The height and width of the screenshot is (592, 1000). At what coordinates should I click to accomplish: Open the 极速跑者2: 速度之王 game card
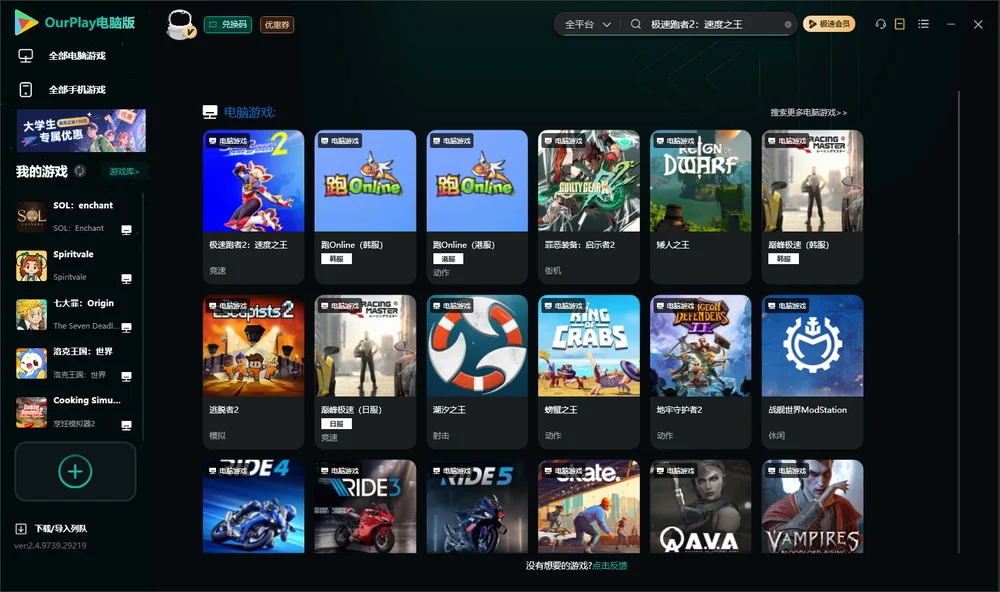pos(253,207)
